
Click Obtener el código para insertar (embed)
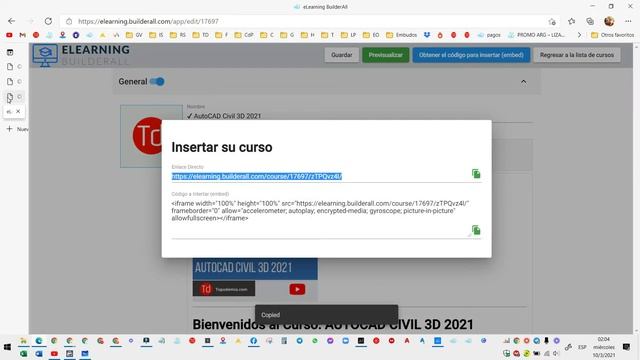point(471,55)
